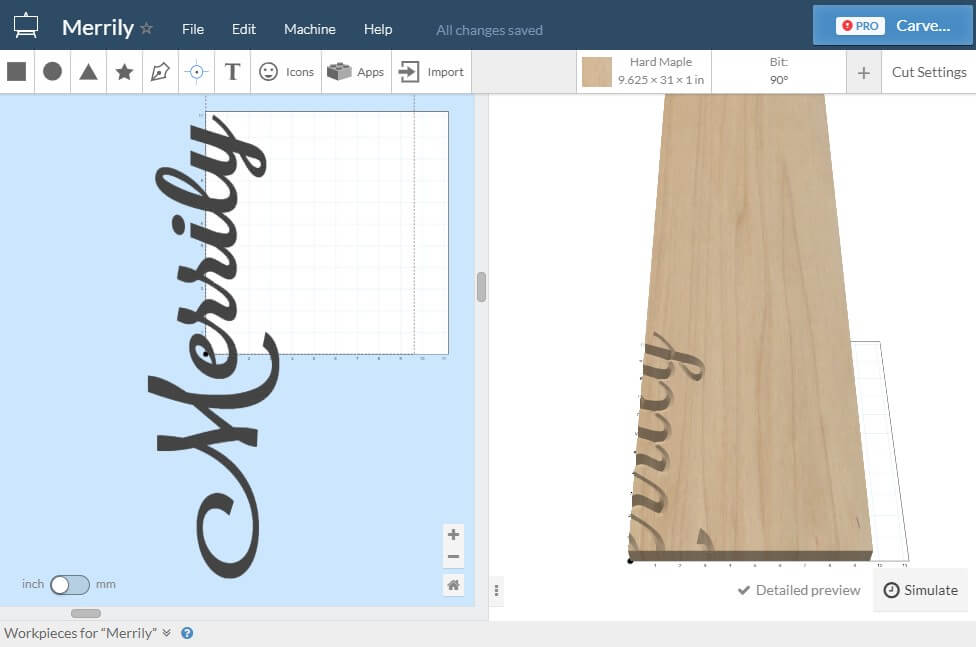Click the Simulate button
The image size is (976, 647).
[x=921, y=590]
